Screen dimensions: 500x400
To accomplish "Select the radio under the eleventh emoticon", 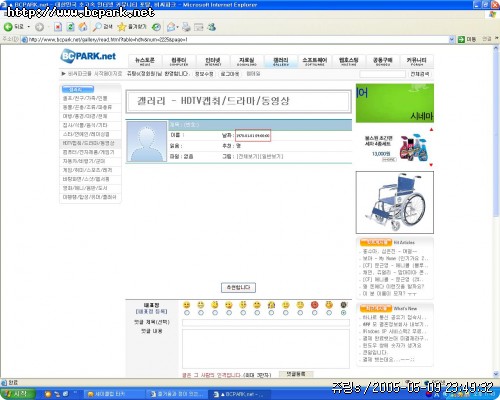I will 329,313.
